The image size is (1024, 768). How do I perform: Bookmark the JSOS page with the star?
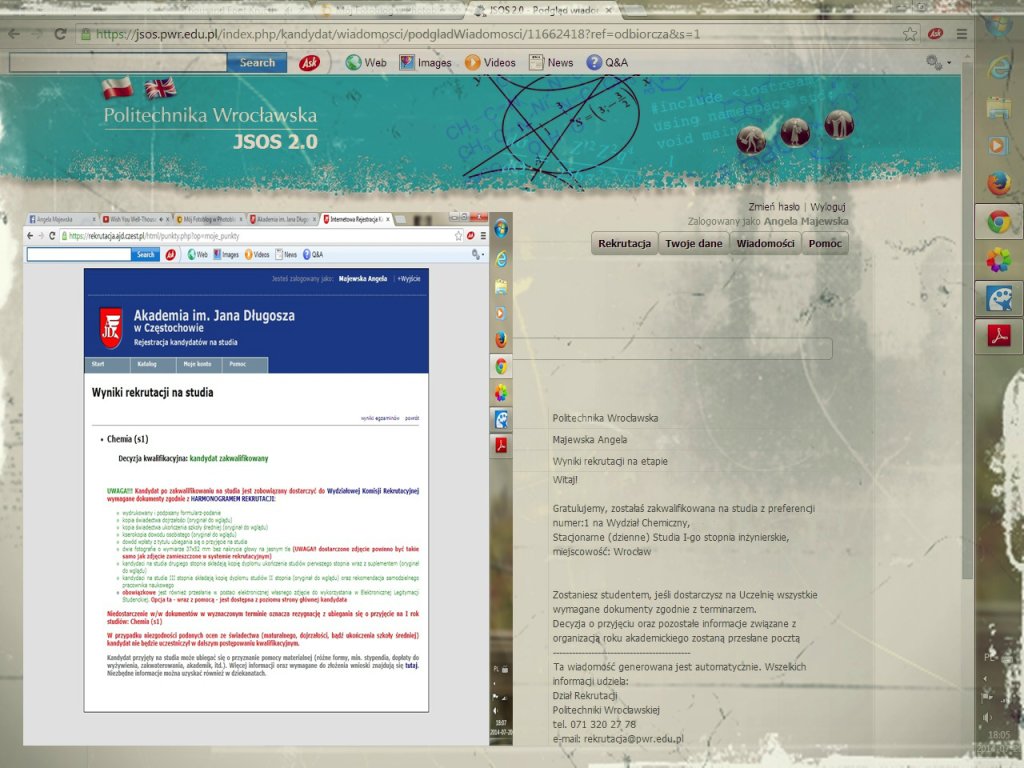pyautogui.click(x=910, y=34)
